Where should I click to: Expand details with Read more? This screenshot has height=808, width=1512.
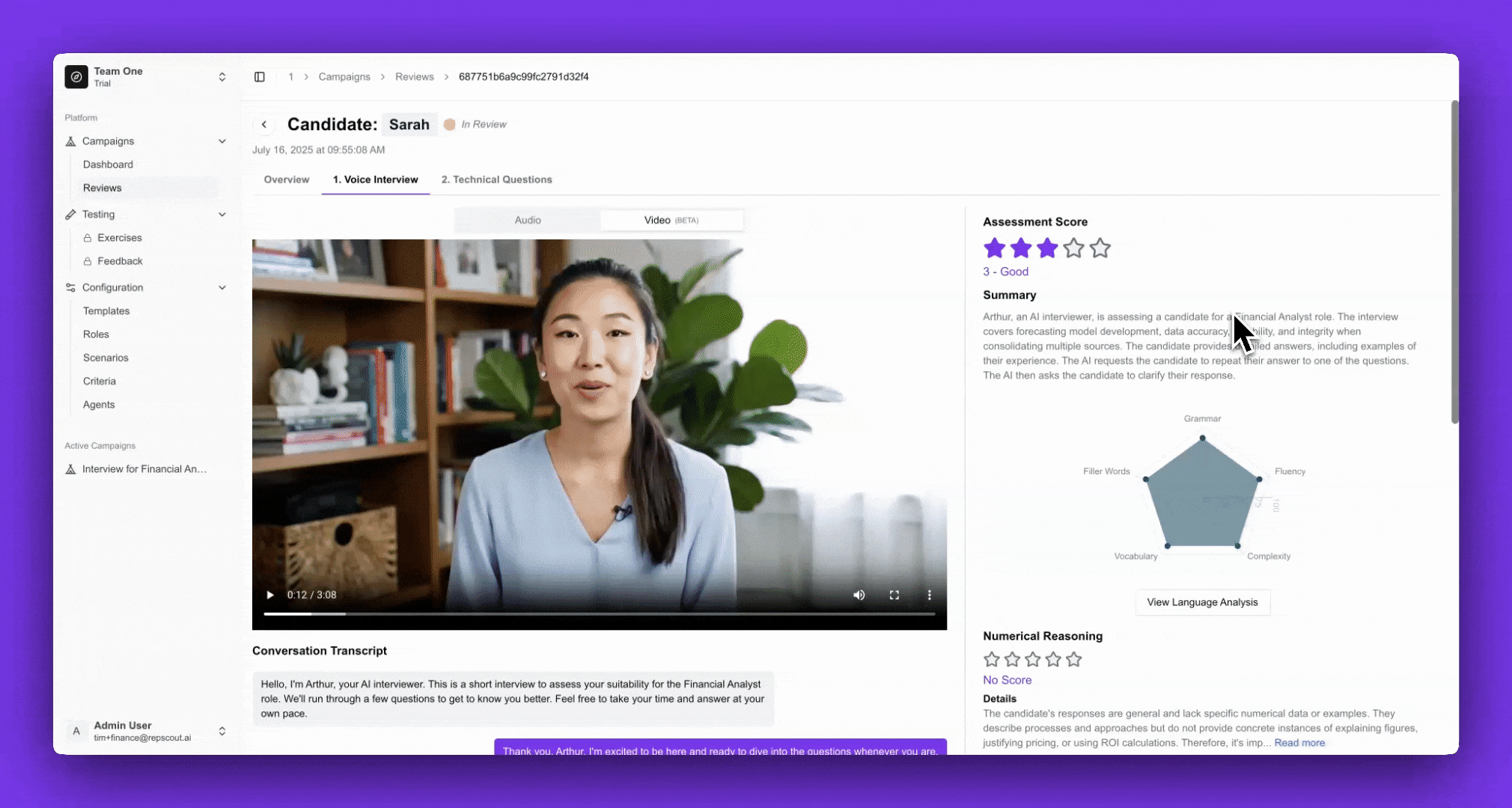[1299, 744]
